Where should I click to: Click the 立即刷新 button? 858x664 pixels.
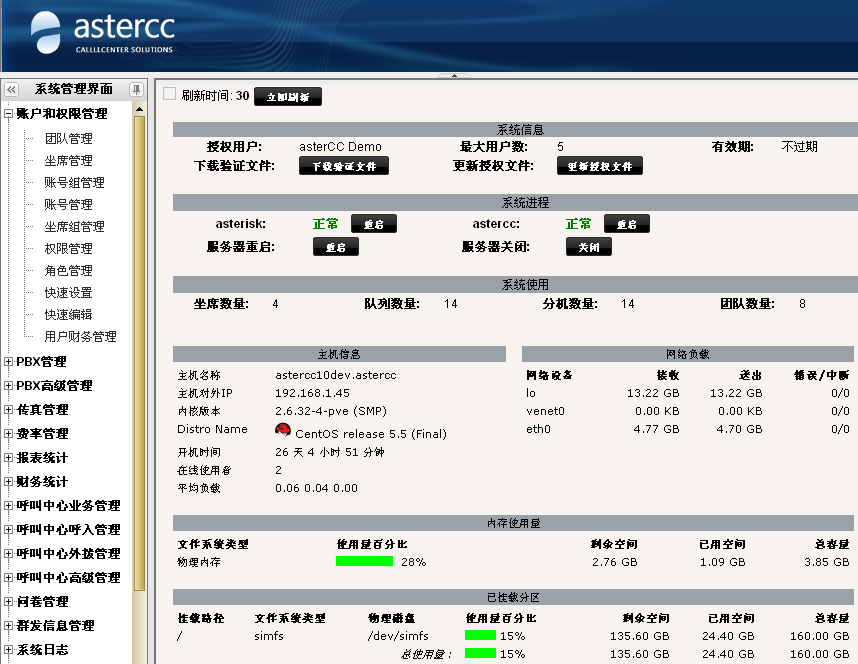(x=288, y=97)
